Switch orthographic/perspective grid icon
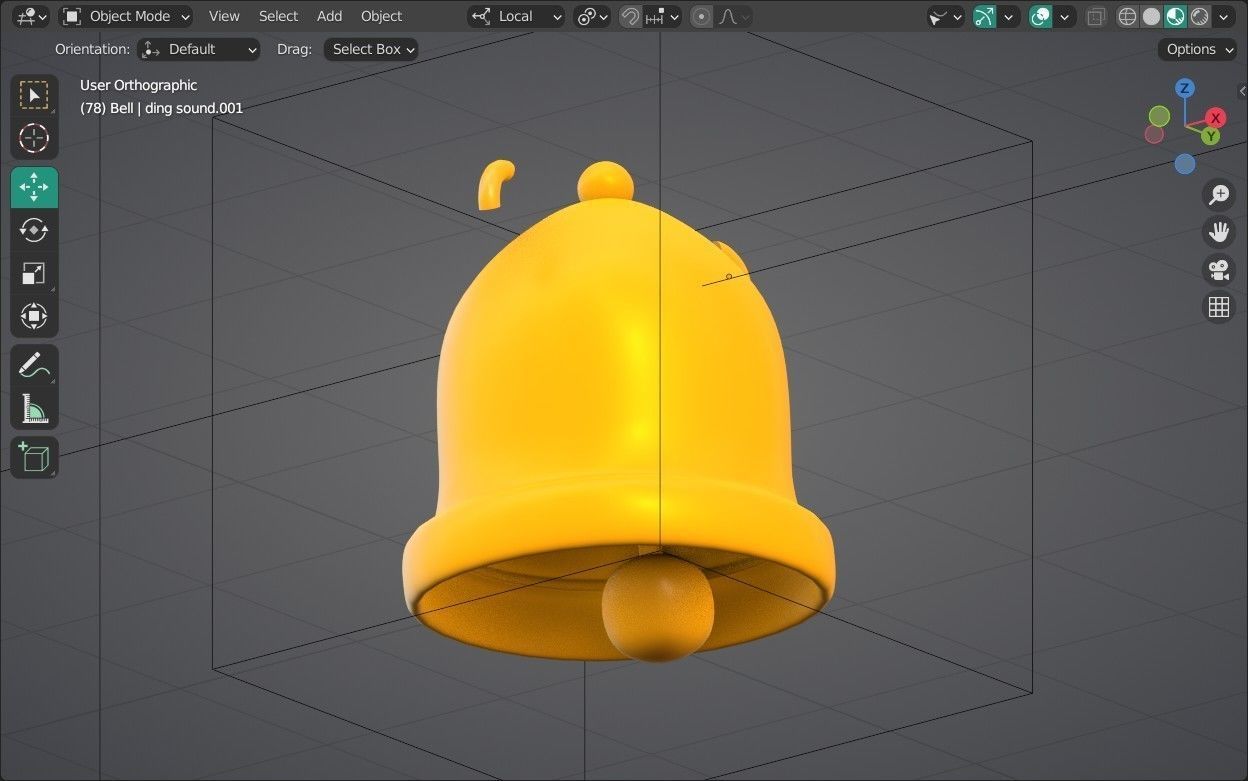The image size is (1248, 781). click(1218, 307)
